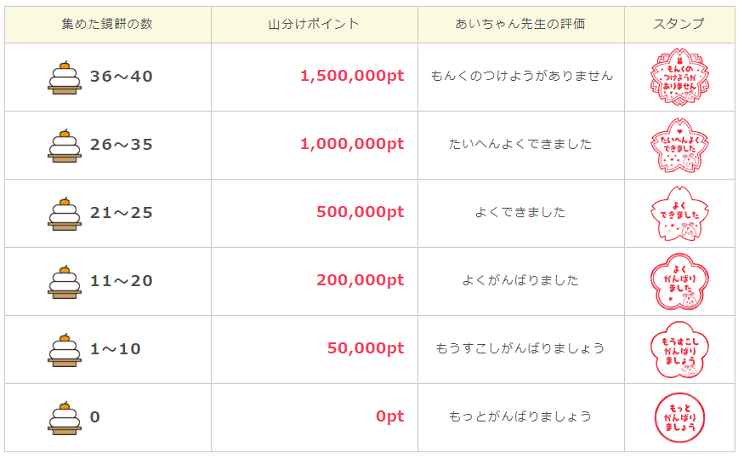Click the あいちゃん先生の評価 column header
The width and height of the screenshot is (744, 459).
point(520,24)
